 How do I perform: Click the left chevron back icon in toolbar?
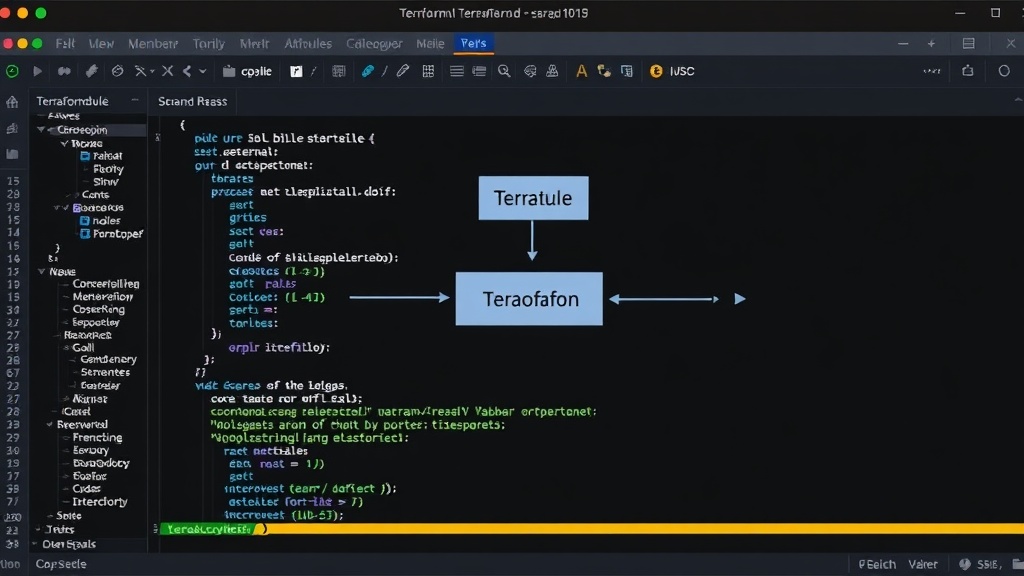[x=187, y=71]
